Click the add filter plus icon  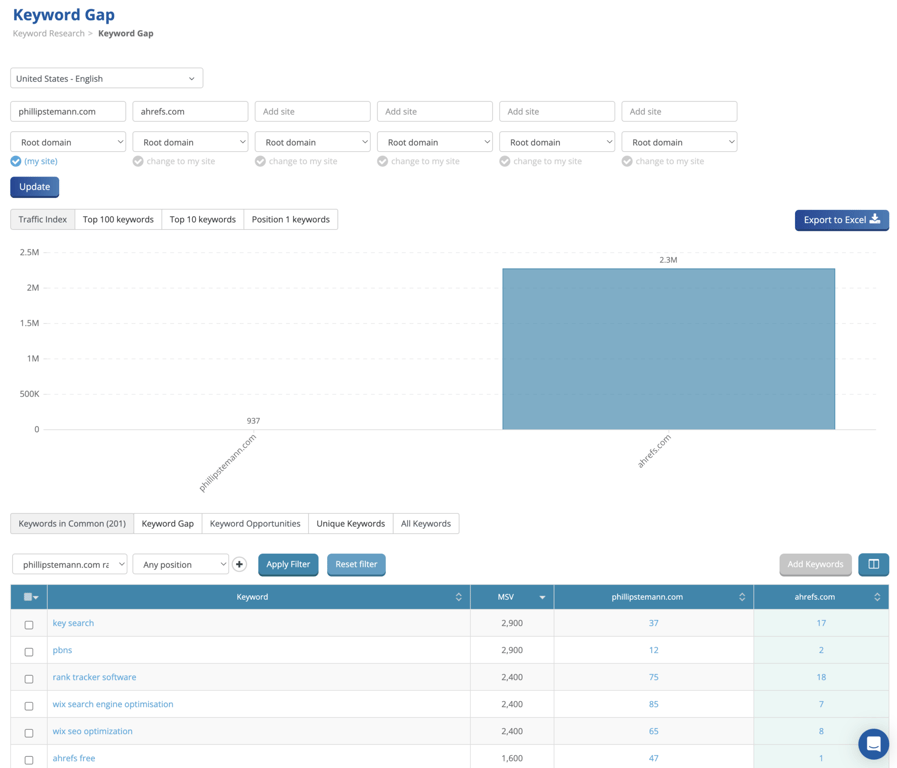[239, 564]
